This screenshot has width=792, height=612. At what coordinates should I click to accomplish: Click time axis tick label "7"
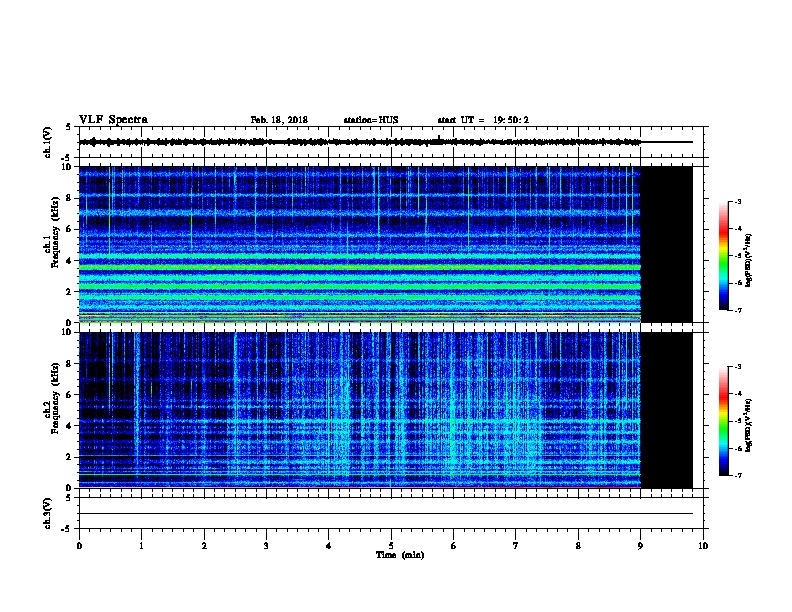516,546
